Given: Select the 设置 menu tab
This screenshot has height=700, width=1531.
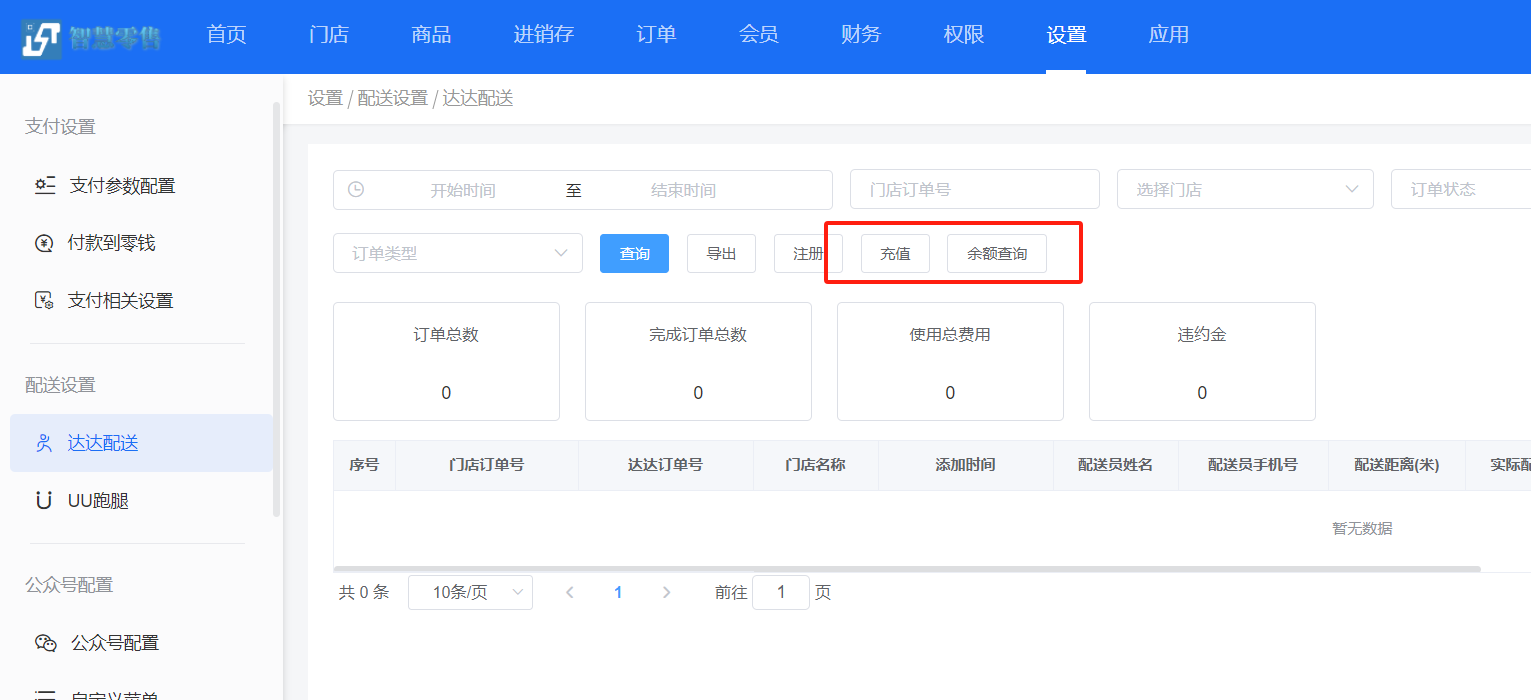Looking at the screenshot, I should tap(1066, 35).
